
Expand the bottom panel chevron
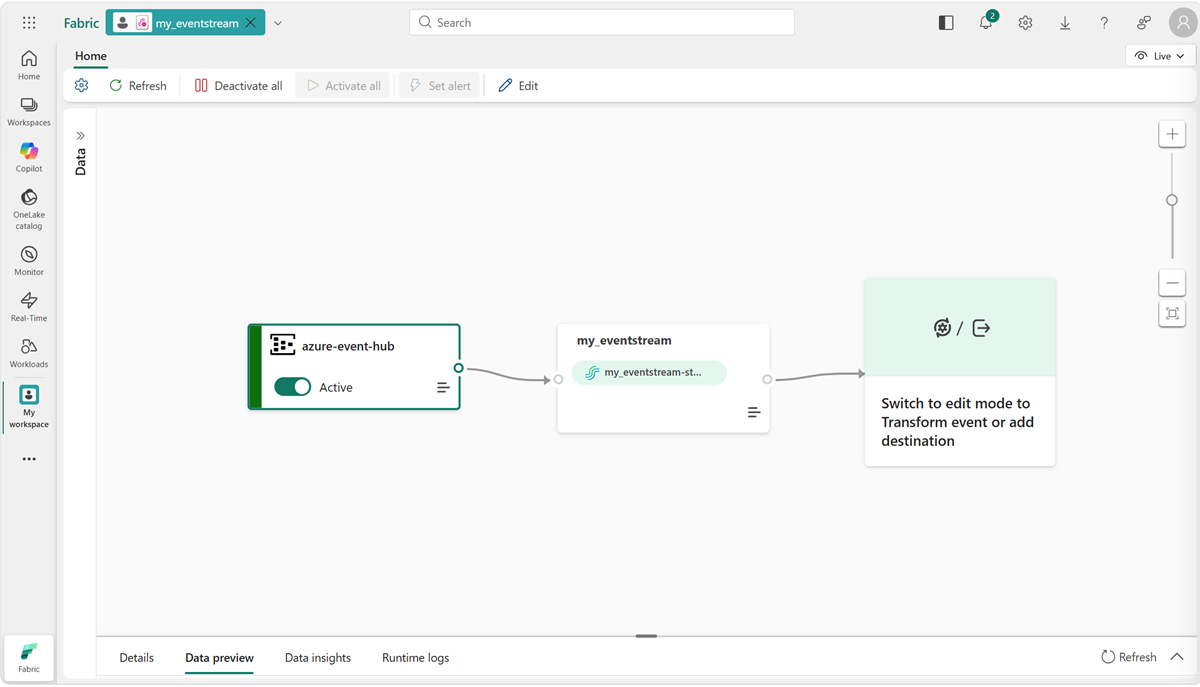point(1177,657)
